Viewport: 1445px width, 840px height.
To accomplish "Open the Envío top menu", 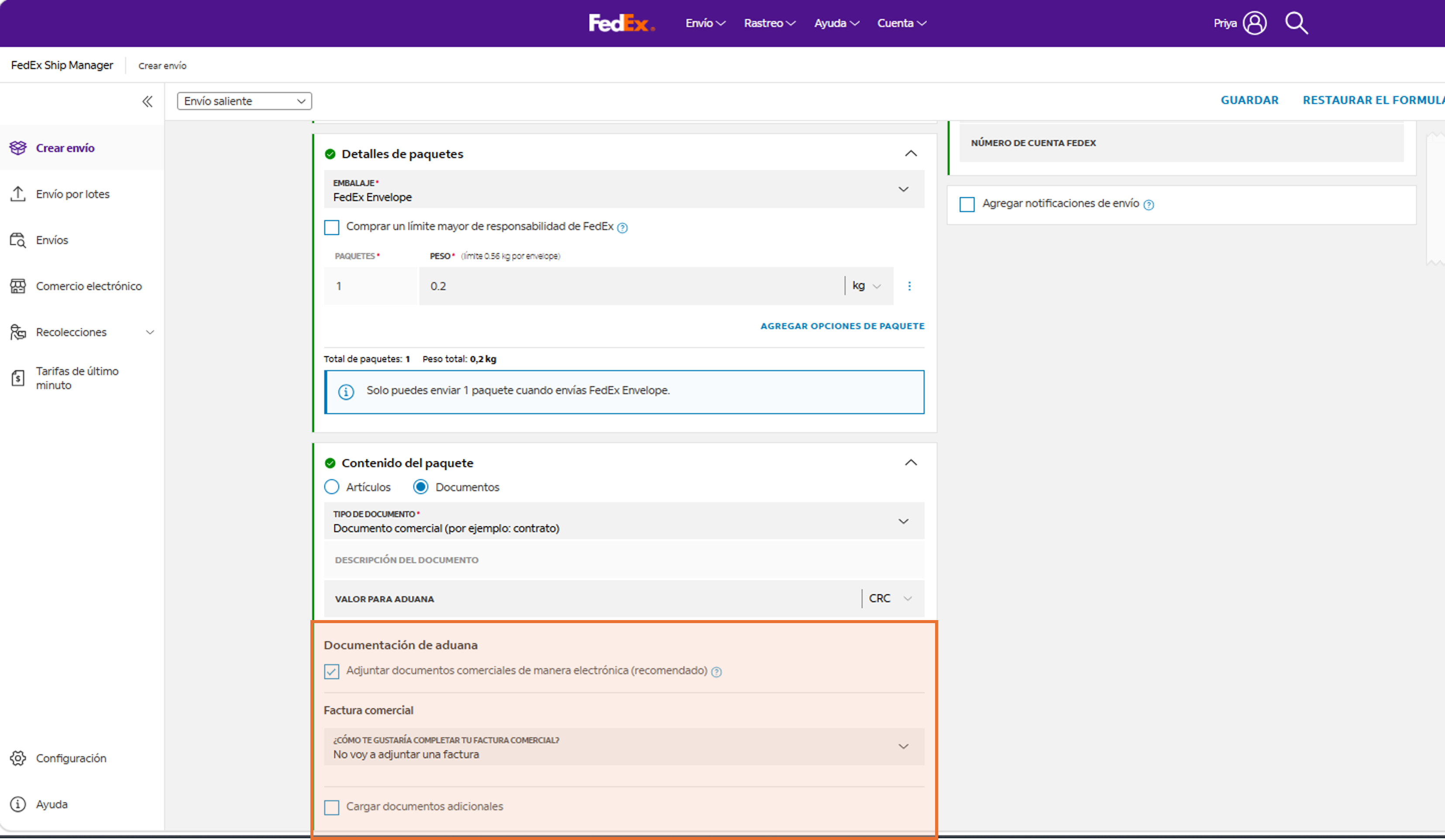I will (x=705, y=24).
